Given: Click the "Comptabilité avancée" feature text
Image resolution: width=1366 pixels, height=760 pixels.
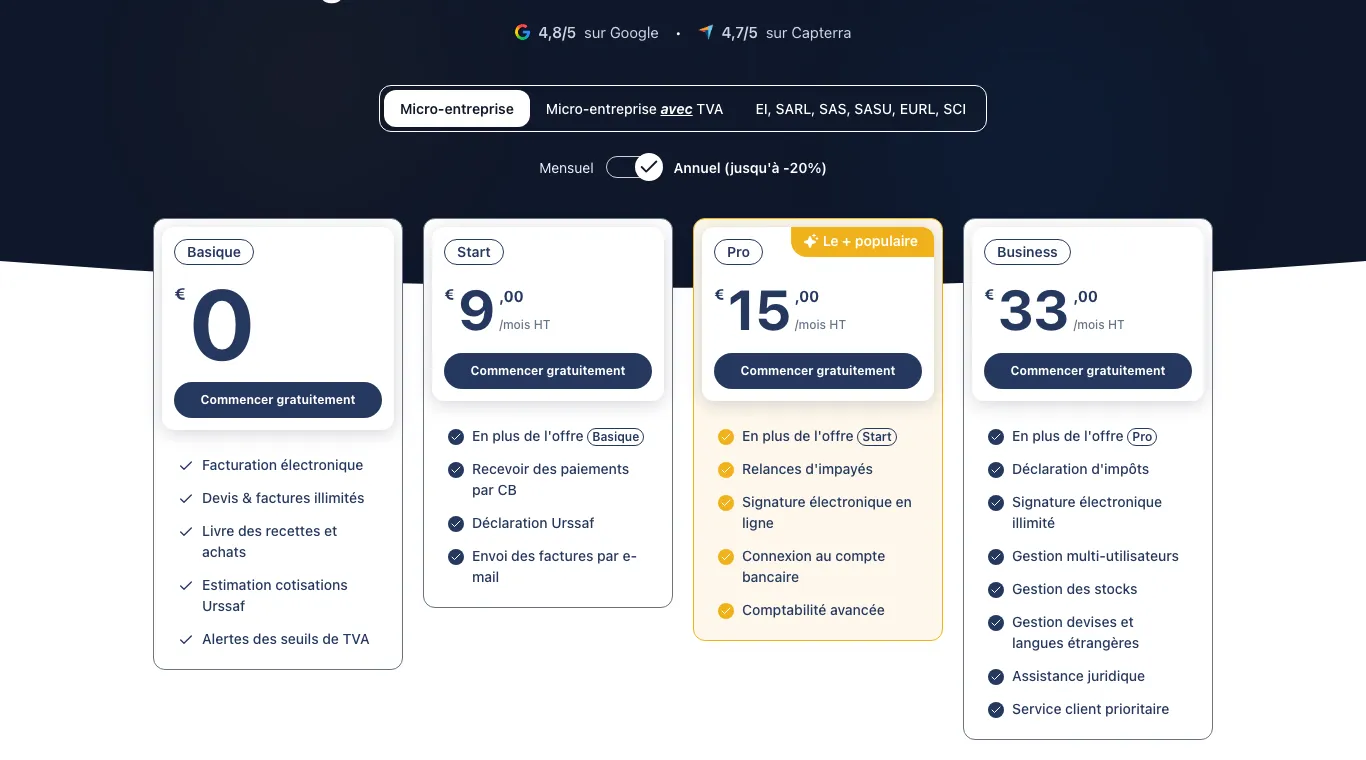Looking at the screenshot, I should pyautogui.click(x=813, y=610).
